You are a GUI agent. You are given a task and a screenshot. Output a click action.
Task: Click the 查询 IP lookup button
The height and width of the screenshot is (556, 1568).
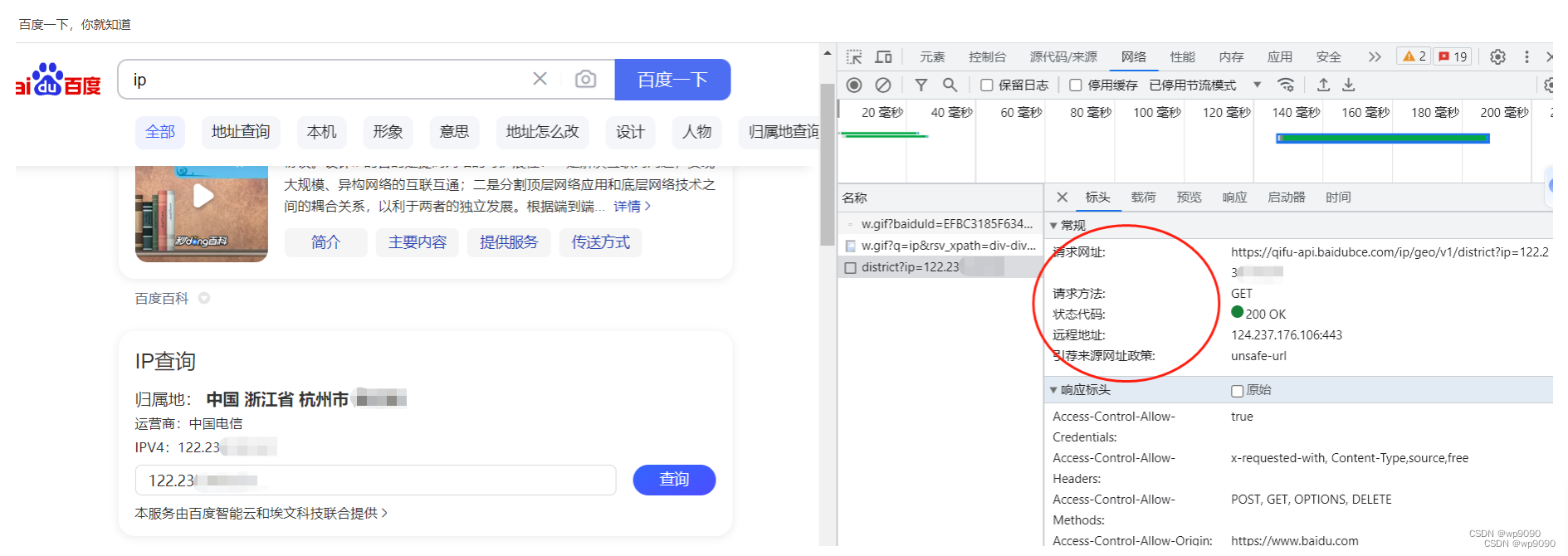[674, 480]
